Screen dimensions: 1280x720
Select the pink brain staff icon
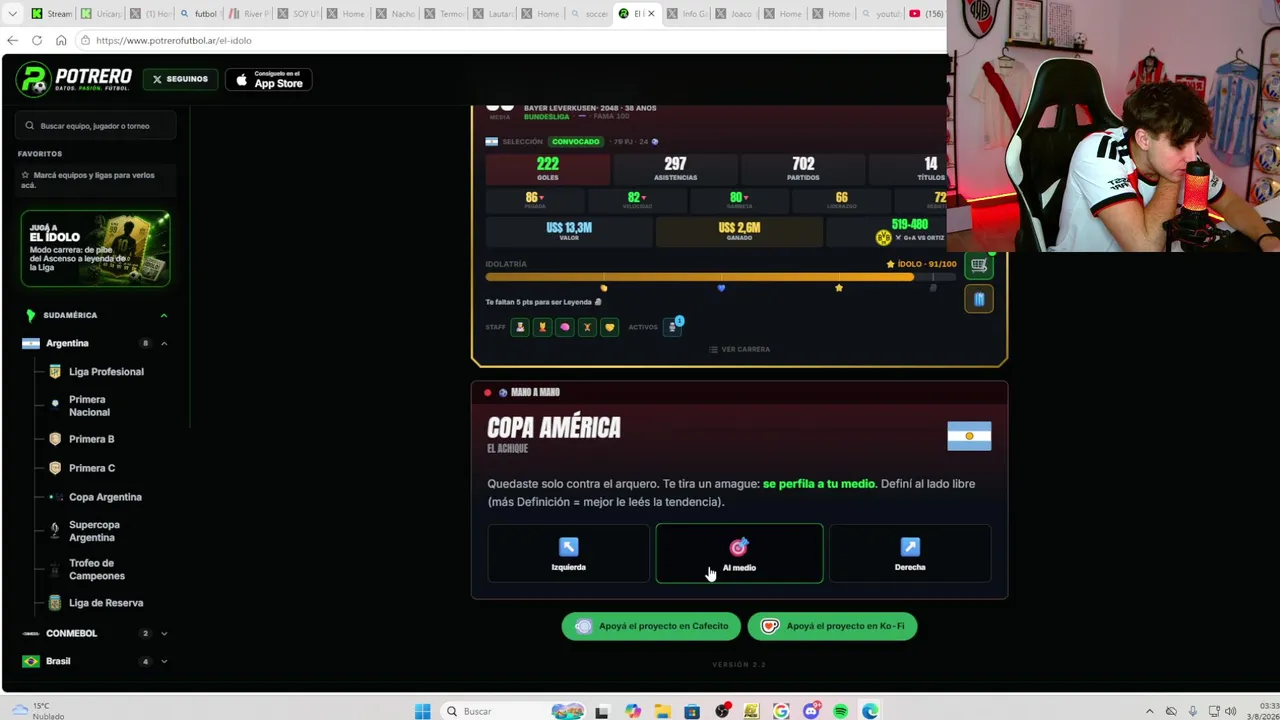(x=565, y=327)
